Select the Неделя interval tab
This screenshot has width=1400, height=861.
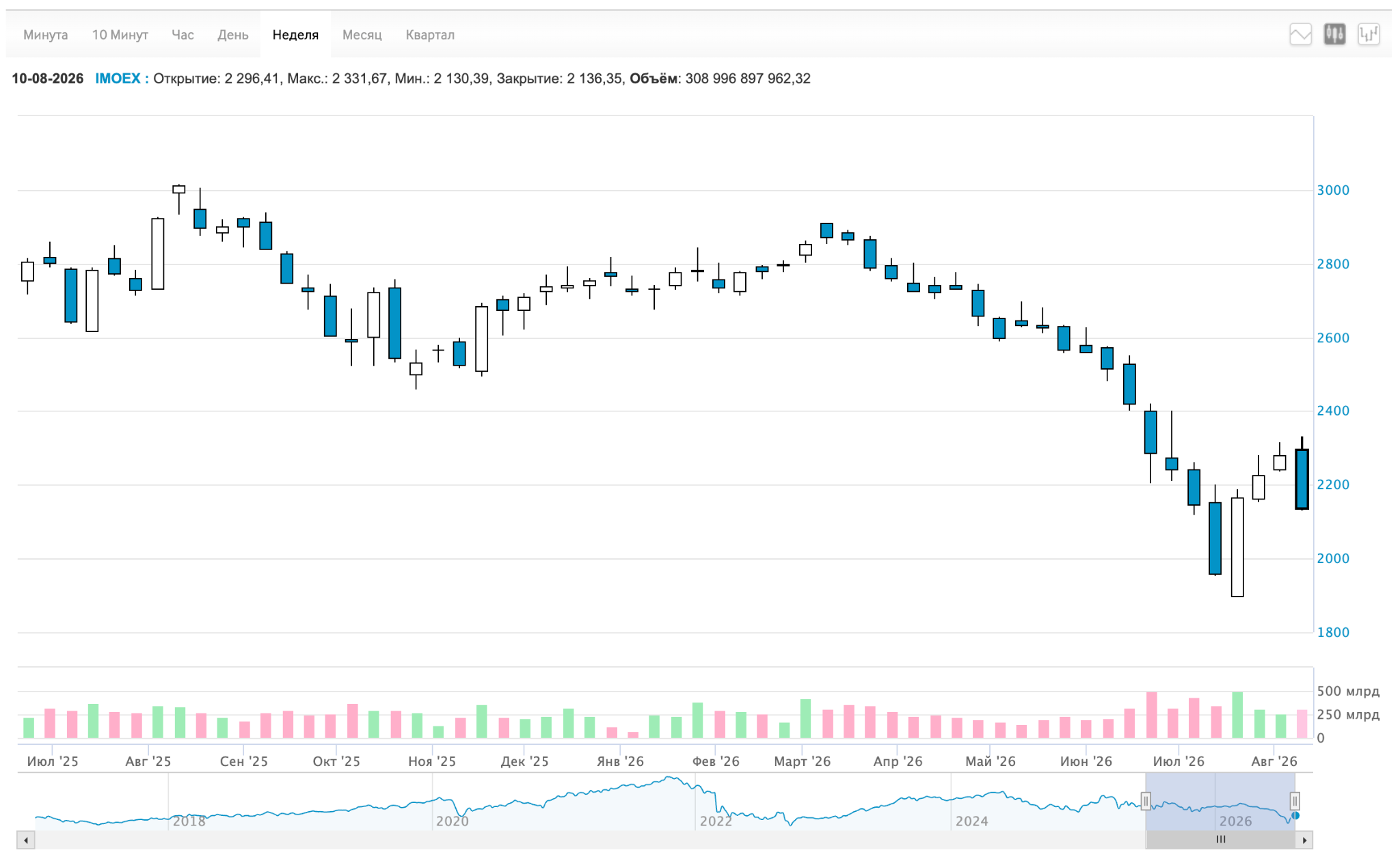(295, 35)
